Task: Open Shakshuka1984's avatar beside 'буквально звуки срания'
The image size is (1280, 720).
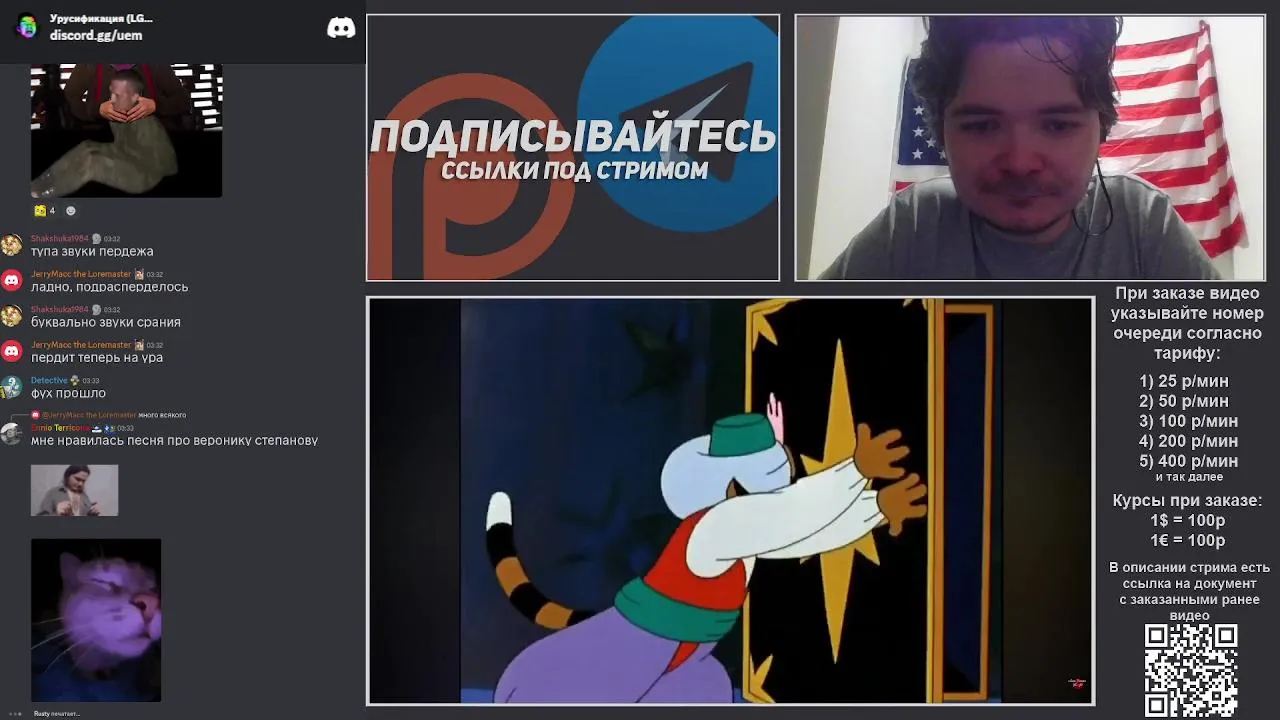Action: click(11, 316)
